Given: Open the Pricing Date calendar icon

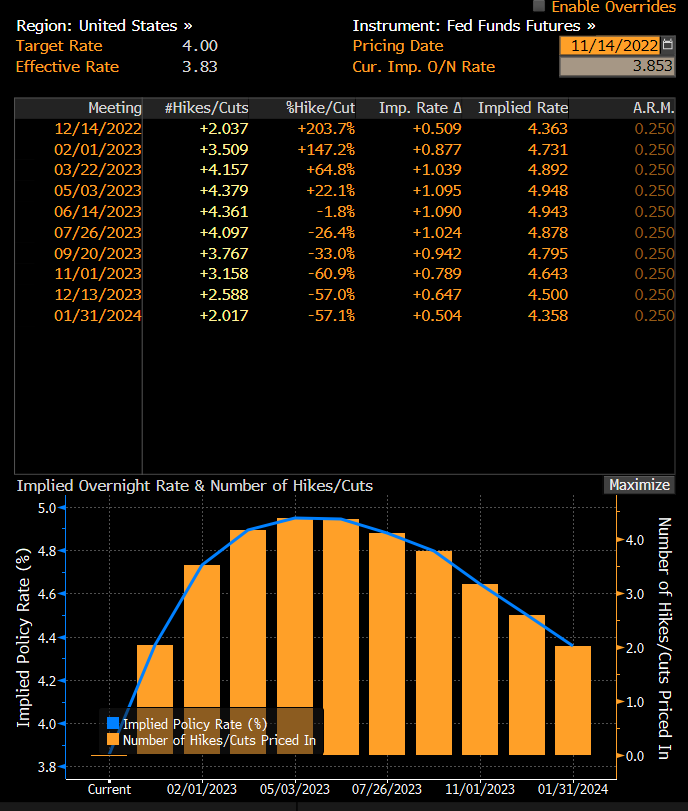Looking at the screenshot, I should click(668, 45).
